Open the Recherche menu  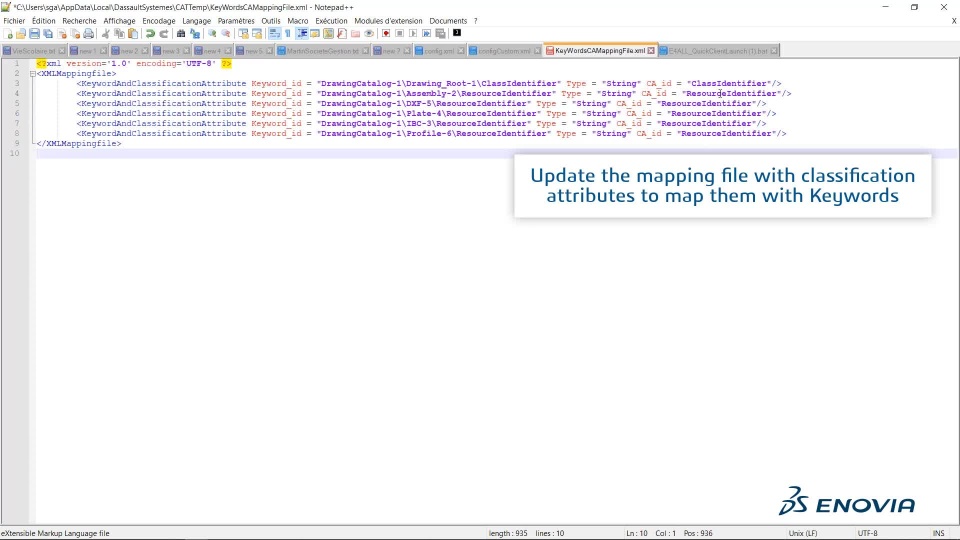(79, 21)
